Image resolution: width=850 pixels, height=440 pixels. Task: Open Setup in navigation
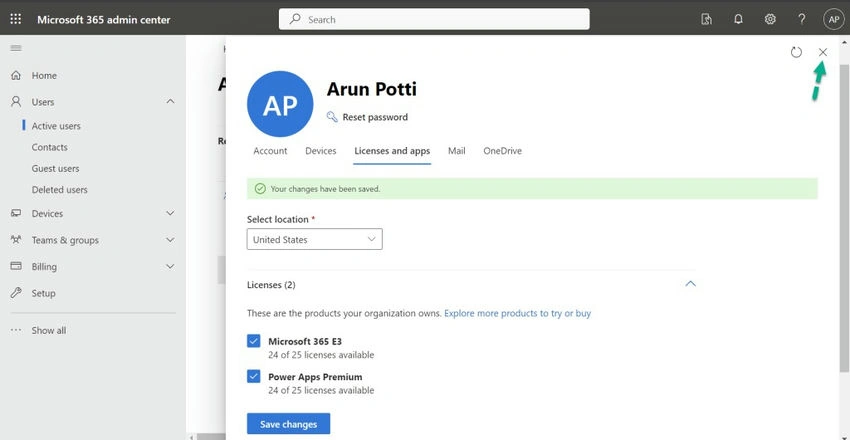tap(43, 293)
